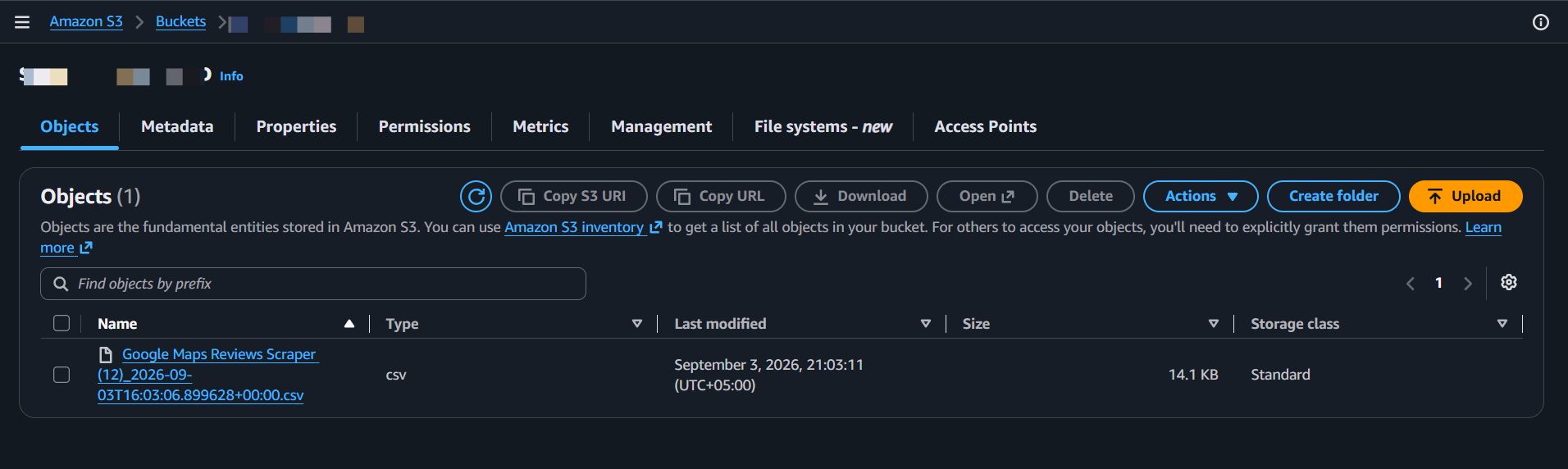The width and height of the screenshot is (1568, 469).
Task: Click the Copy S3 URI button
Action: pos(574,196)
